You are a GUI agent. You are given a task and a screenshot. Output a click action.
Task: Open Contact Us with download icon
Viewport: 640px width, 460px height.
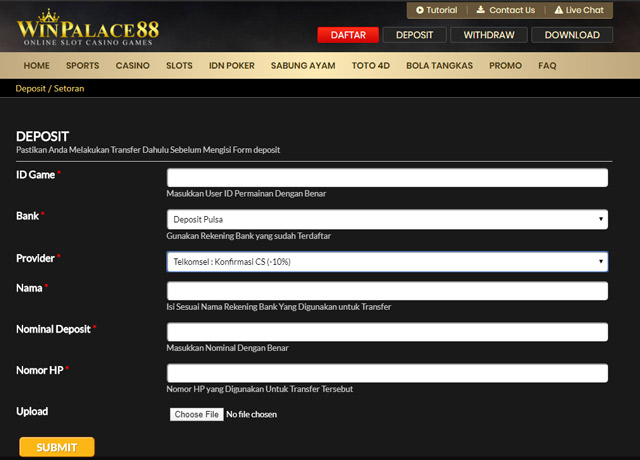(x=505, y=10)
